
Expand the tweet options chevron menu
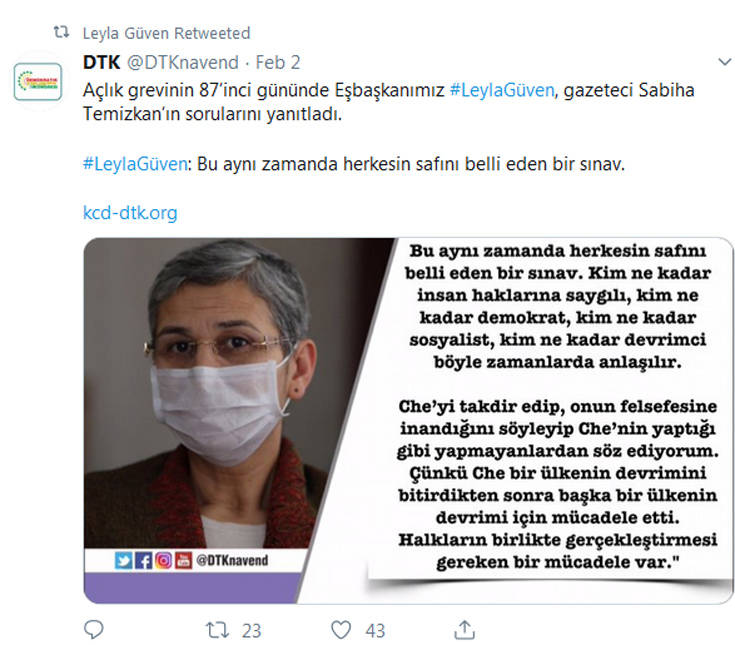(x=725, y=62)
